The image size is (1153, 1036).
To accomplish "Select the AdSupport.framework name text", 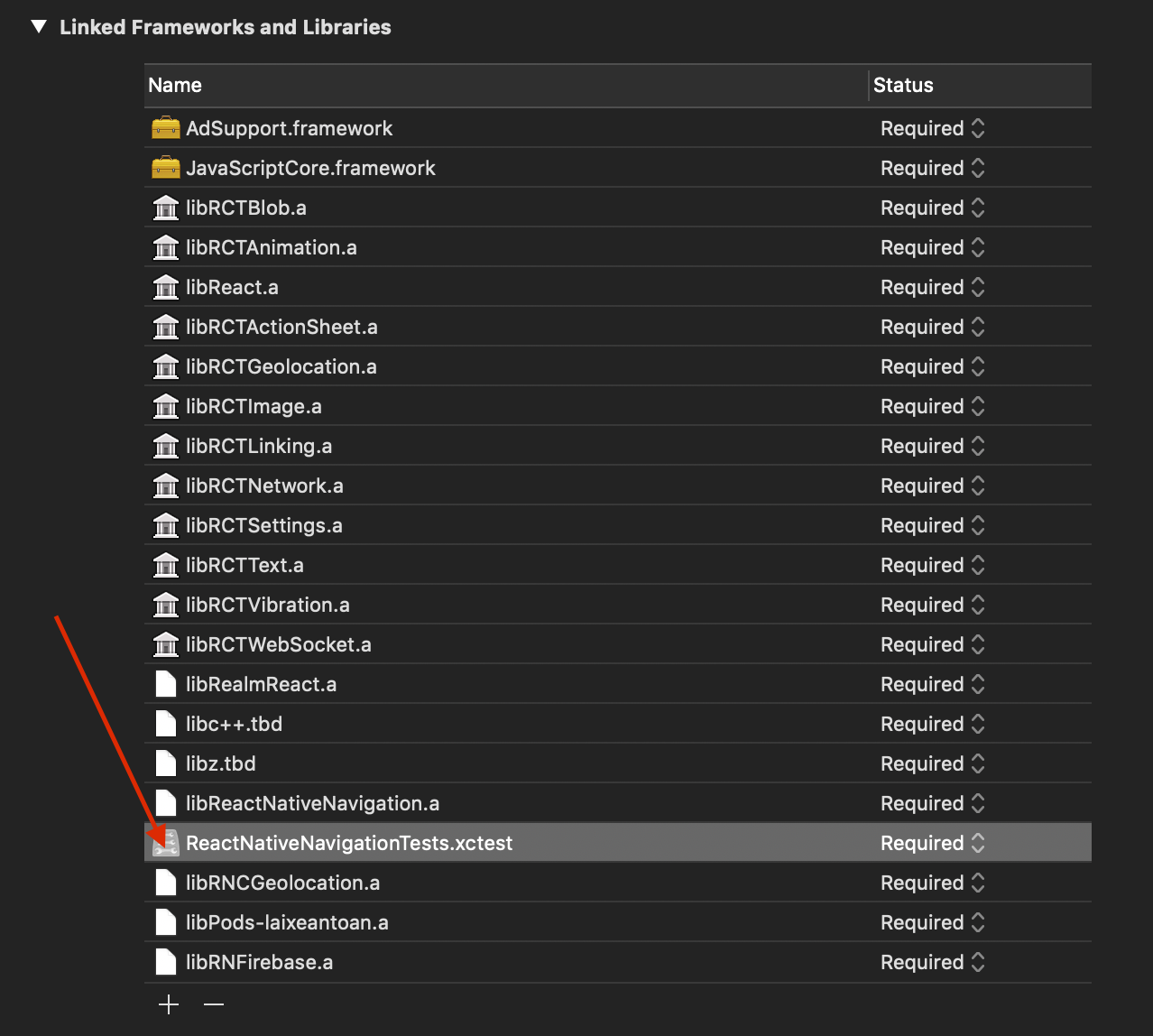I will pyautogui.click(x=289, y=128).
